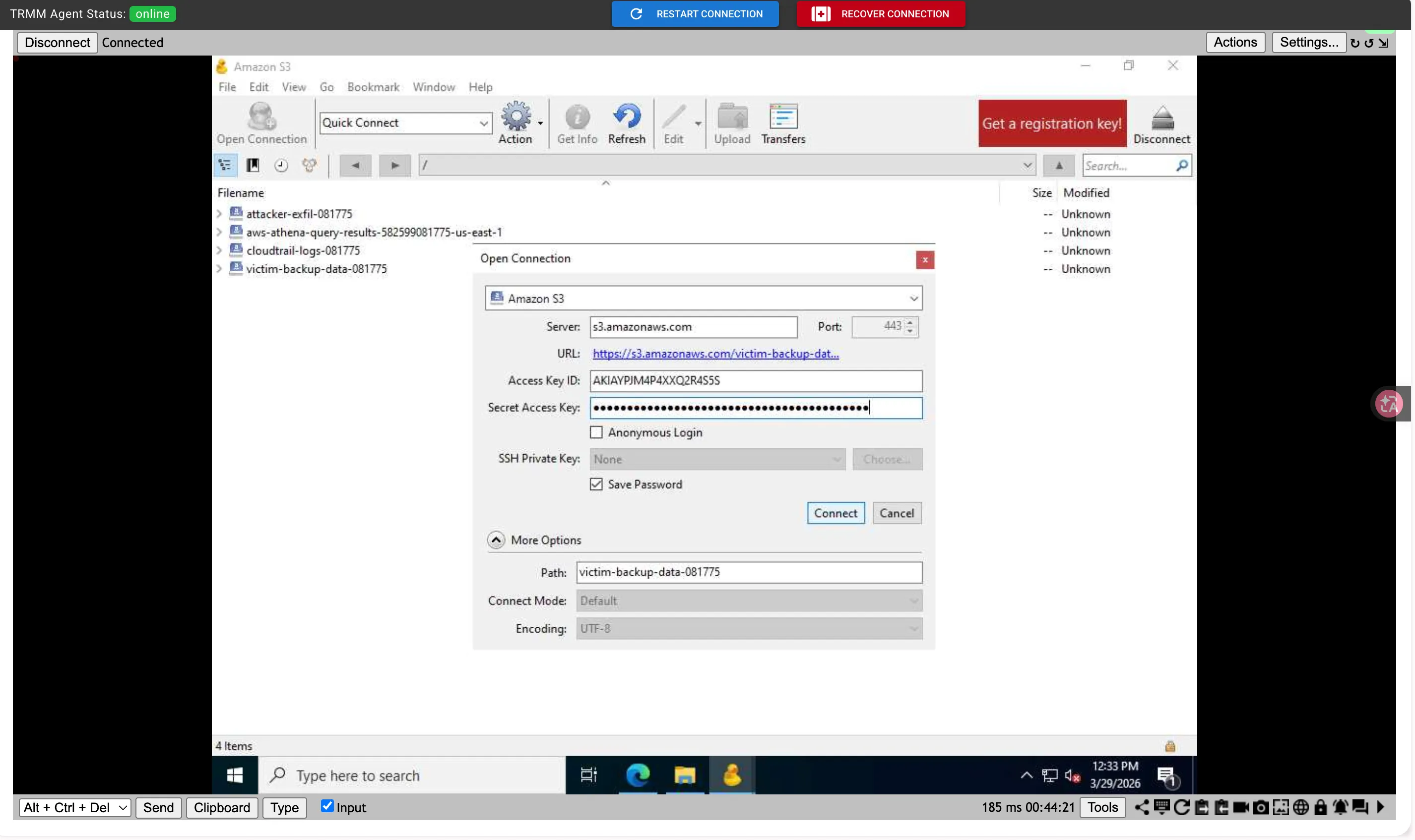Go back in browser navigation
The width and height of the screenshot is (1415, 840).
(x=355, y=165)
